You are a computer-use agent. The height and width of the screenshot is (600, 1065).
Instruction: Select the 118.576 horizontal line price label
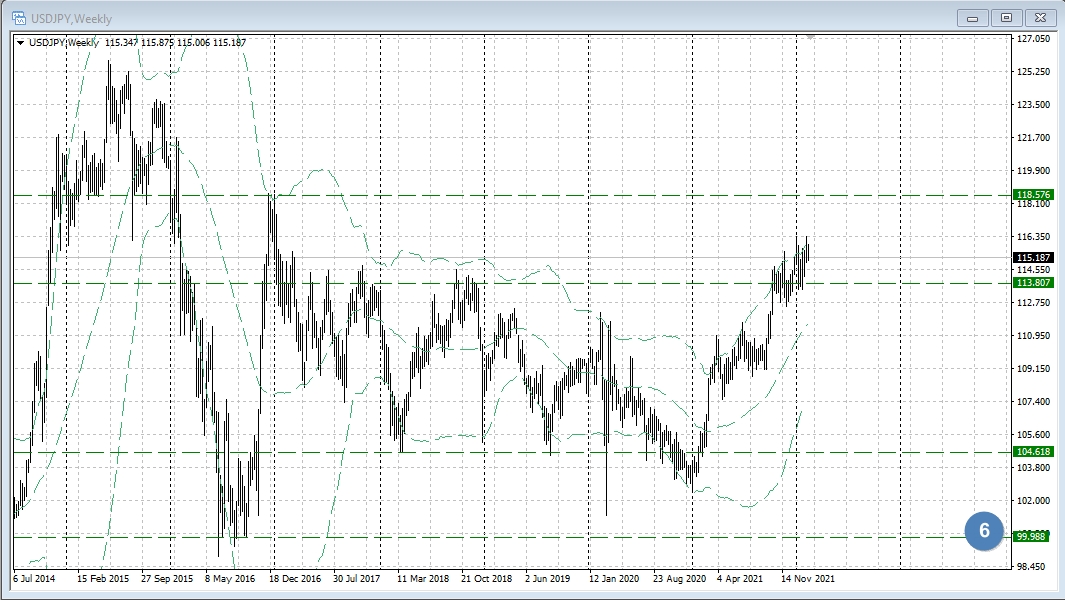[x=1033, y=195]
